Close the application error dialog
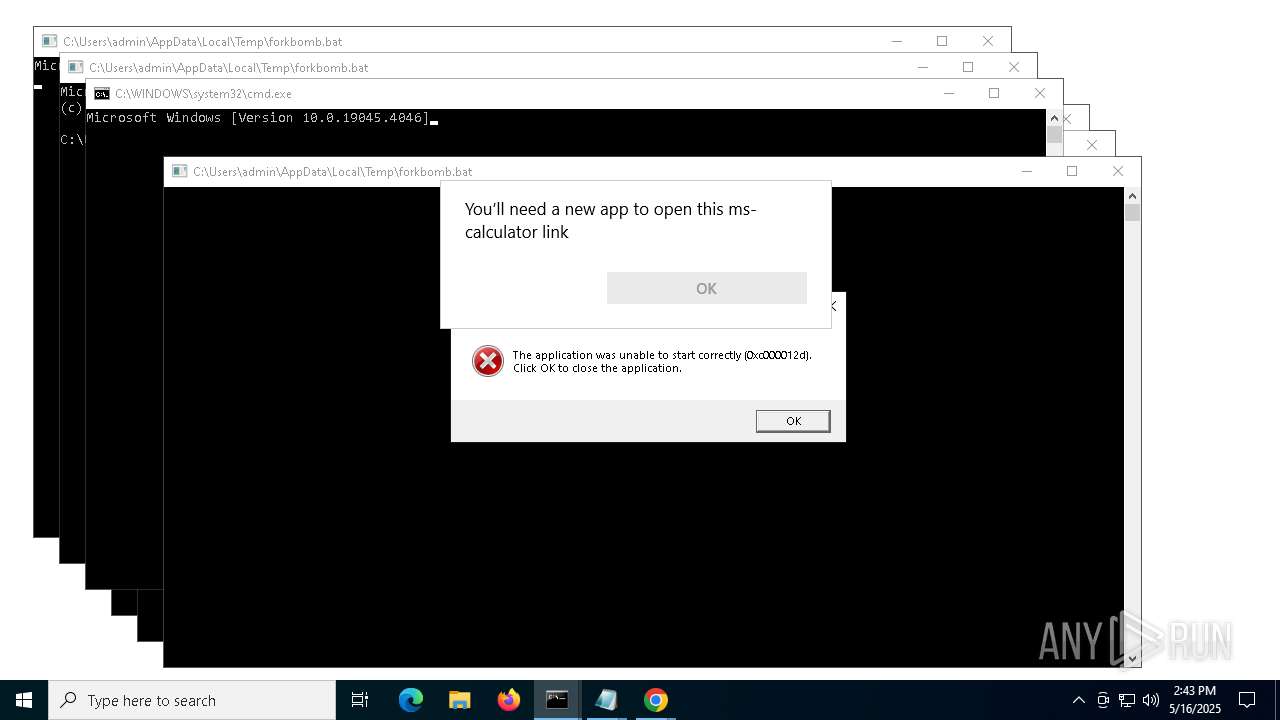 click(834, 306)
